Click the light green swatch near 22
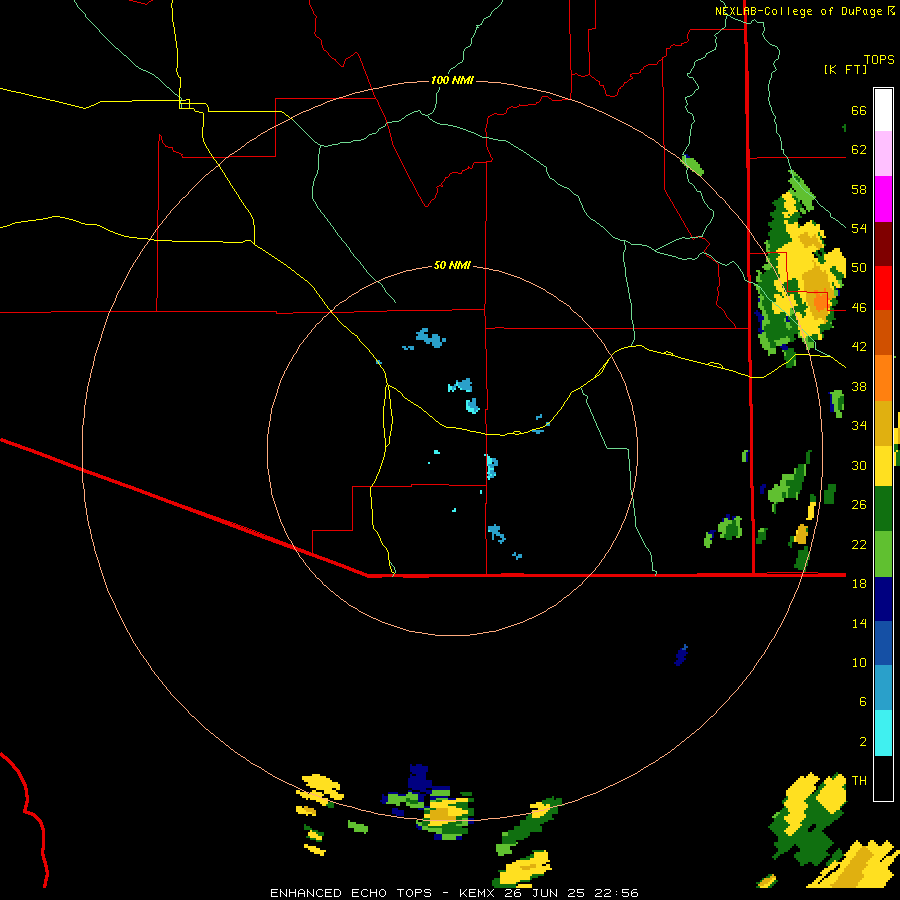The height and width of the screenshot is (900, 900). click(x=883, y=554)
